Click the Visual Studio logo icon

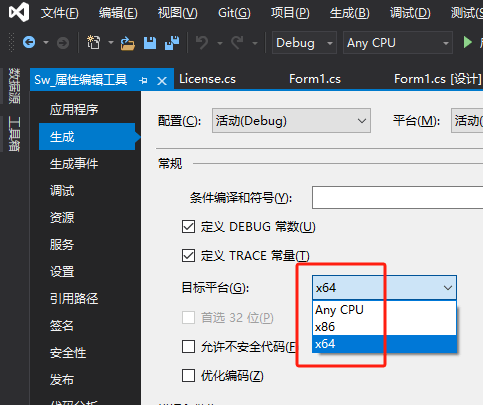click(x=18, y=12)
